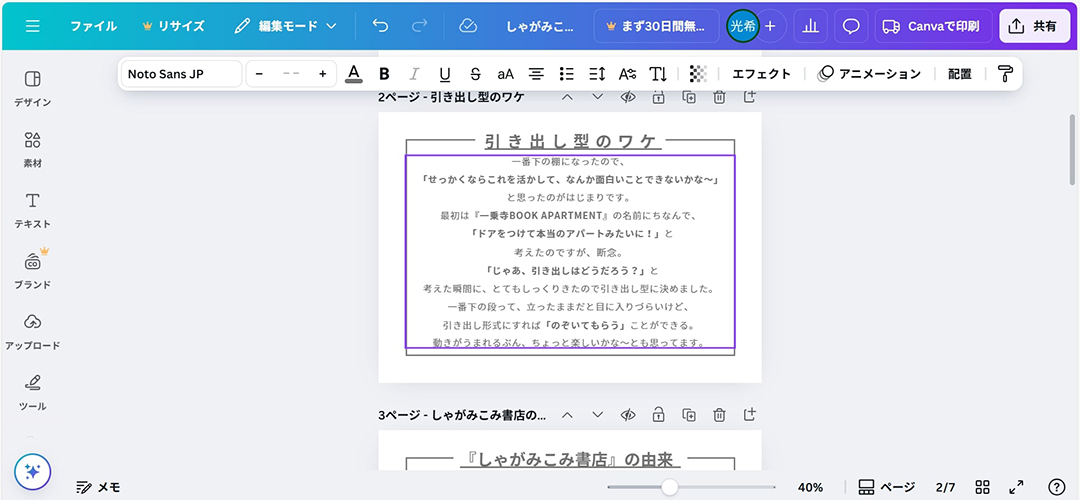Screen dimensions: 1080x500
Task: Decrease font size with minus
Action: pyautogui.click(x=259, y=74)
